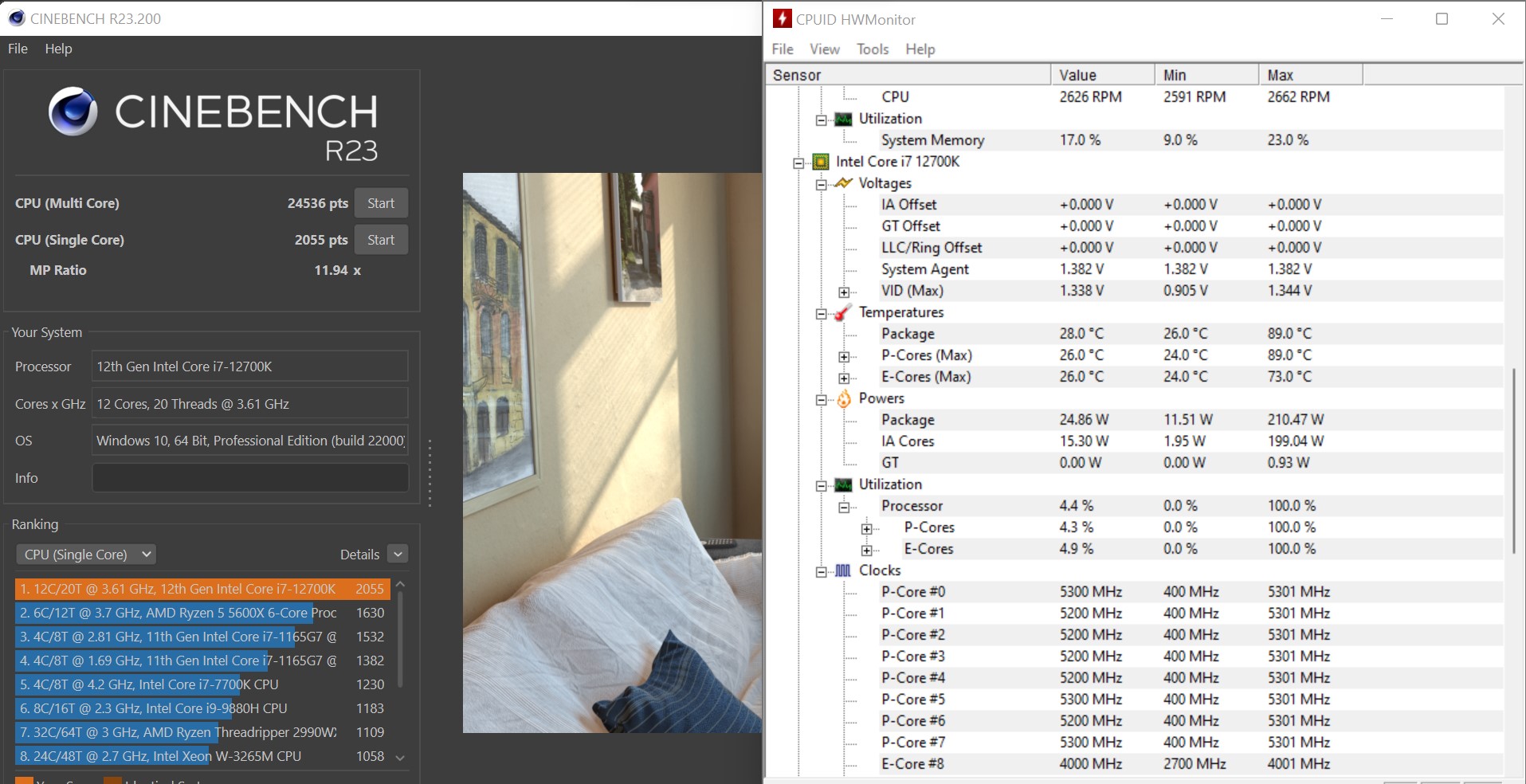This screenshot has height=784, width=1526.
Task: Click the OS field in Your System
Action: point(250,441)
